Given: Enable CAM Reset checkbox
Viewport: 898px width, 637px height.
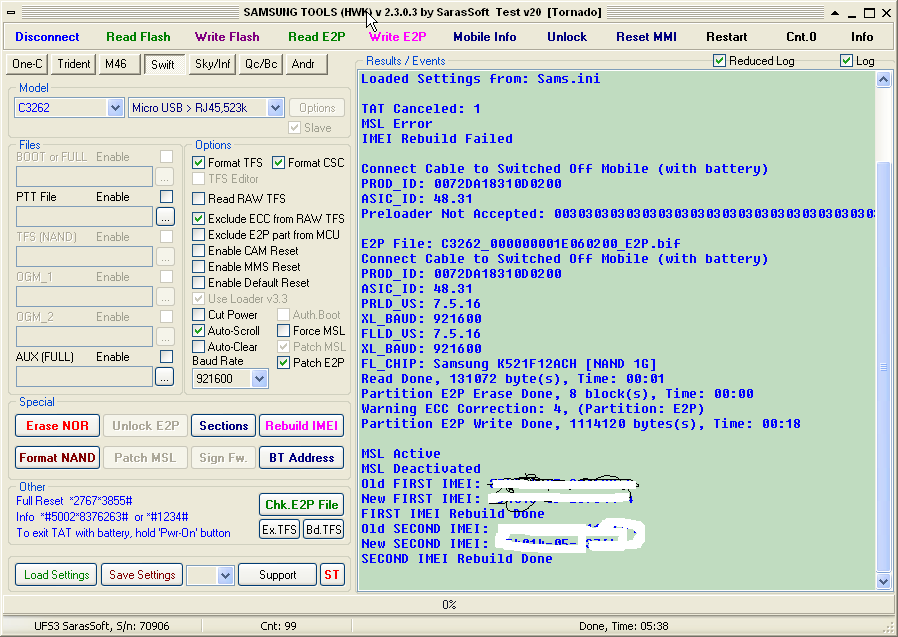Looking at the screenshot, I should coord(199,250).
